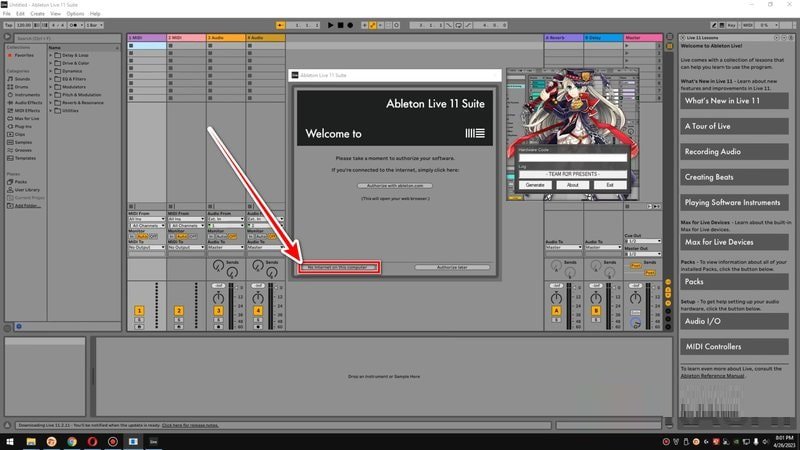Expand the Dynamics folder

tap(51, 71)
